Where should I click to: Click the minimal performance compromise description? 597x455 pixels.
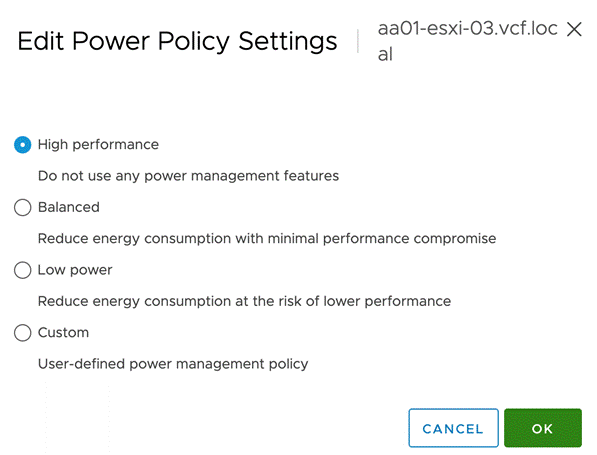[267, 239]
